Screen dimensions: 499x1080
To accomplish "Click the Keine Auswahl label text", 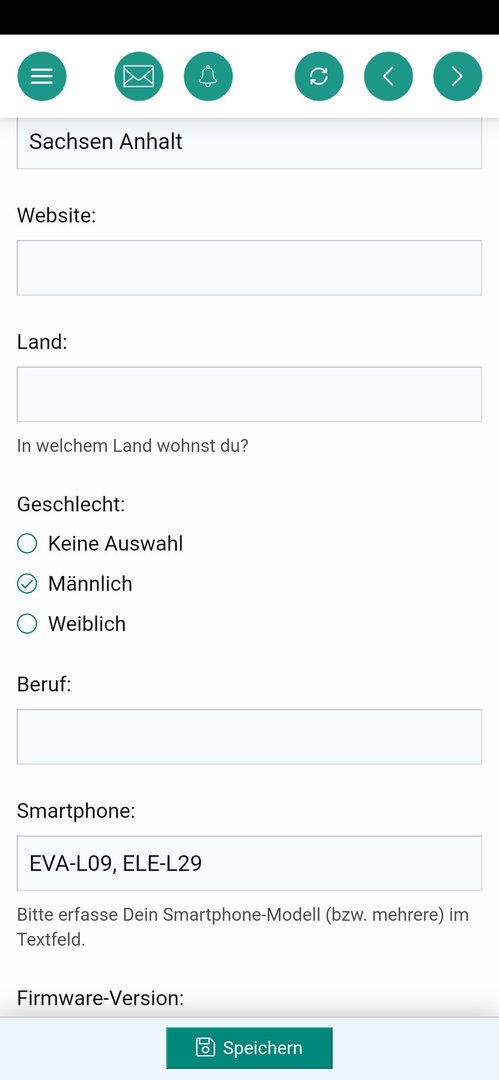I will (x=116, y=543).
